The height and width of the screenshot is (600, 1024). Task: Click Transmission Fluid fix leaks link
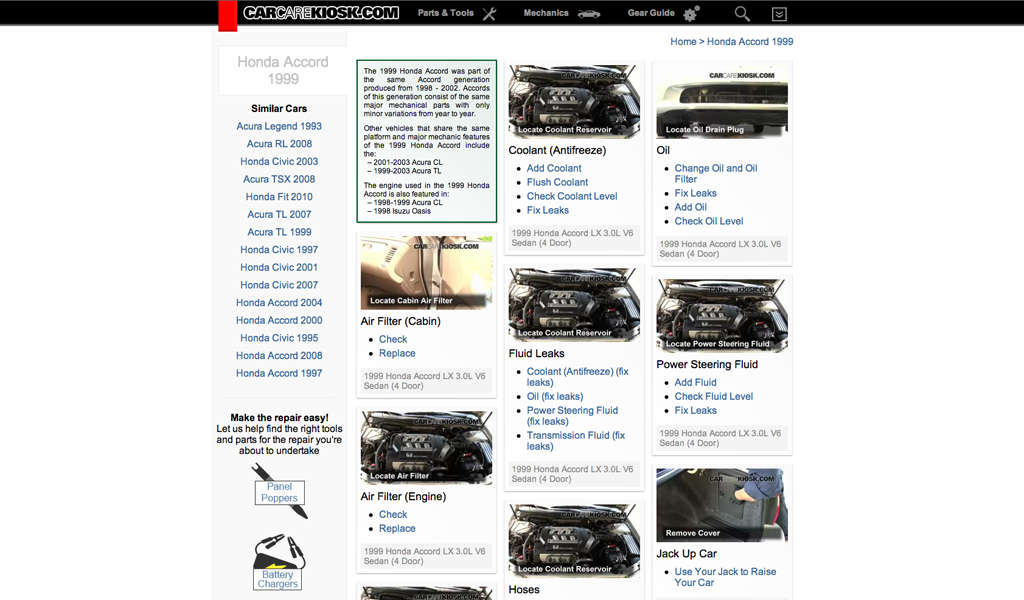click(576, 440)
